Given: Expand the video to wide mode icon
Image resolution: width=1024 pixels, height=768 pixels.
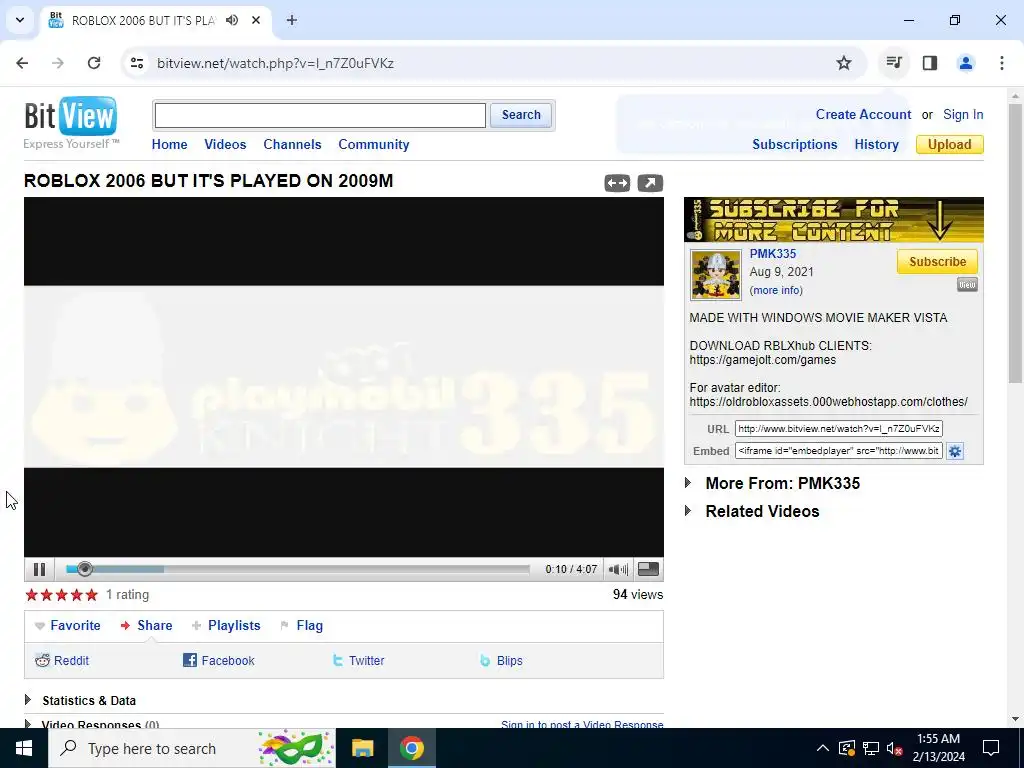Looking at the screenshot, I should point(617,184).
